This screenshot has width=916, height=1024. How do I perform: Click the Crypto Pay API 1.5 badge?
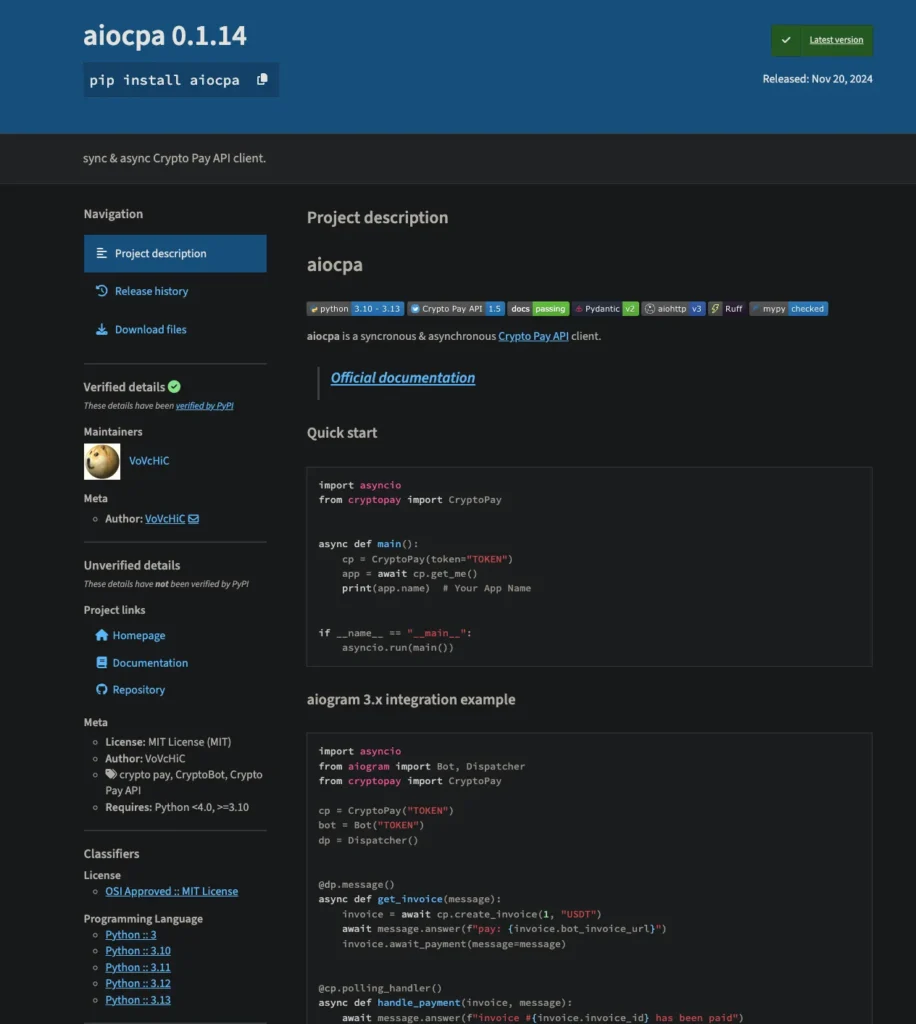click(456, 309)
